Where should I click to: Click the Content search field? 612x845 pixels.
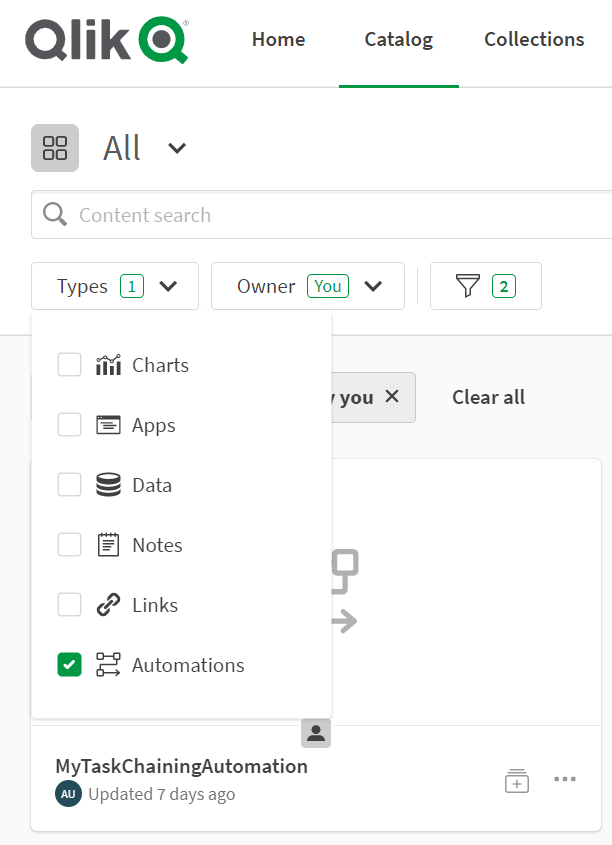click(x=200, y=215)
